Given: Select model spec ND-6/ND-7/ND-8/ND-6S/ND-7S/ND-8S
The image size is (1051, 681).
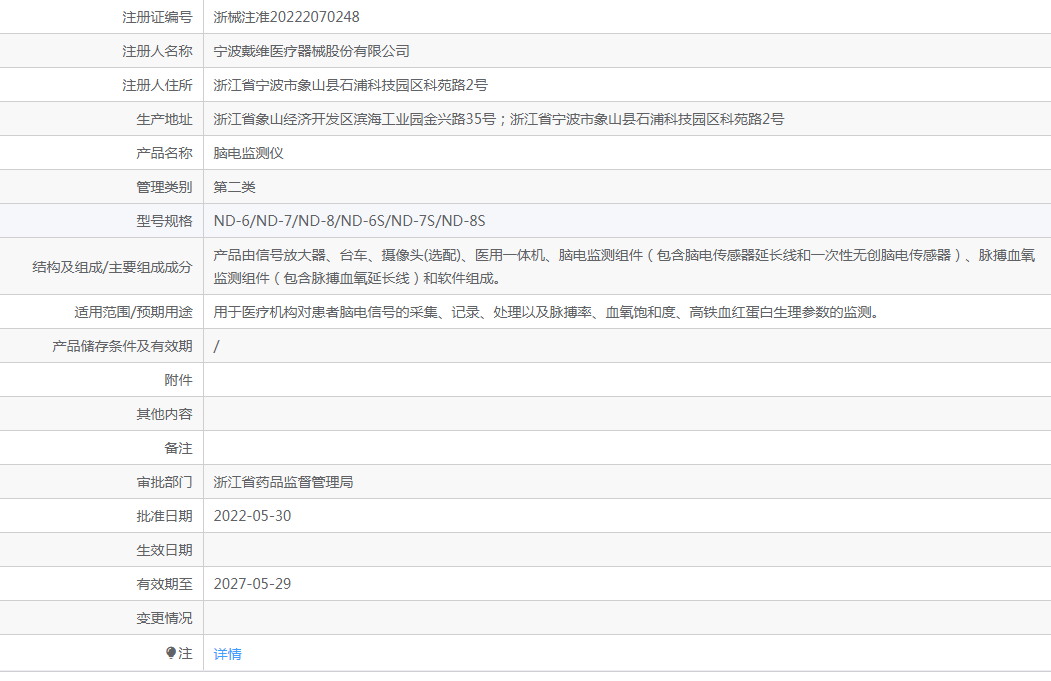Looking at the screenshot, I should pyautogui.click(x=349, y=221).
